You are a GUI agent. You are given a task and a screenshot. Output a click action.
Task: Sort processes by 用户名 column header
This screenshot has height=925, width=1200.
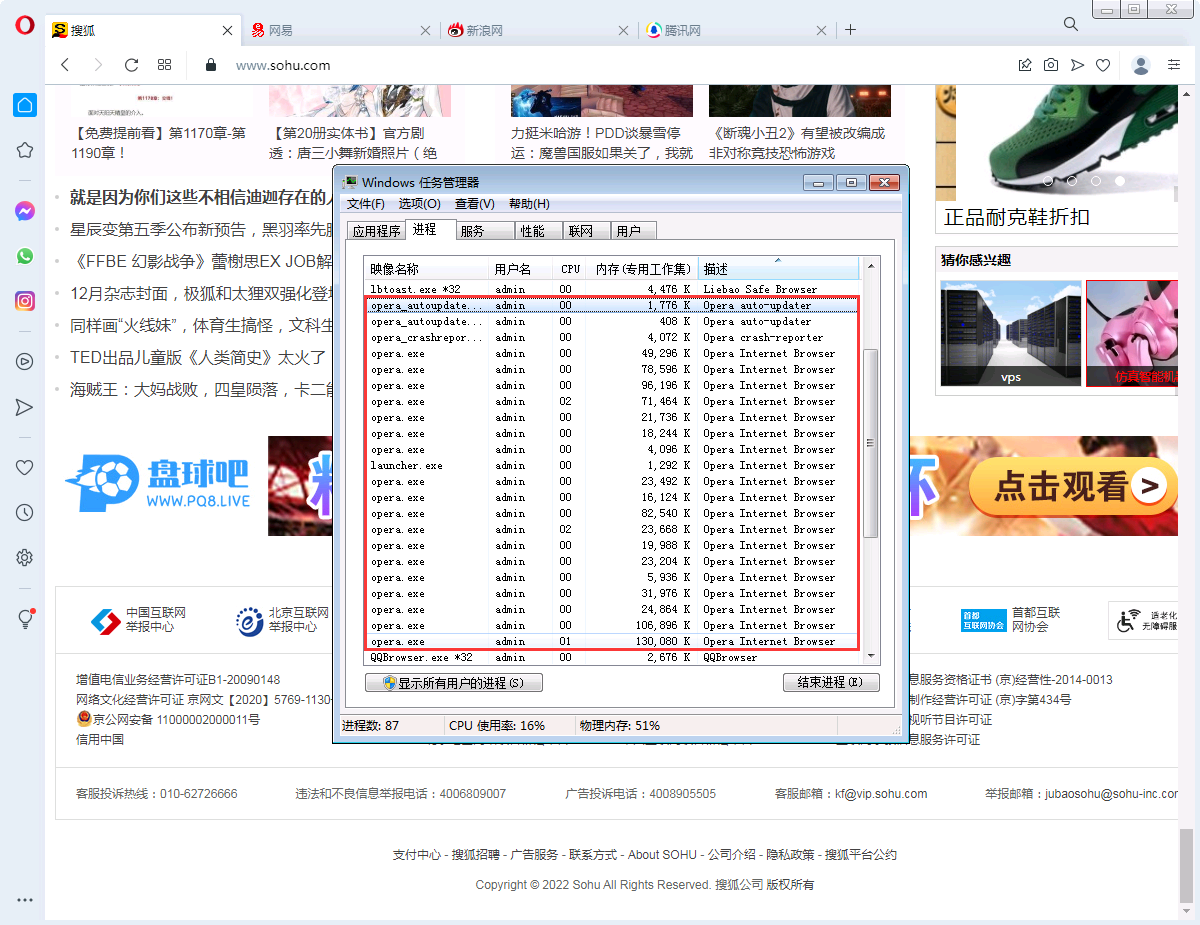click(x=522, y=269)
